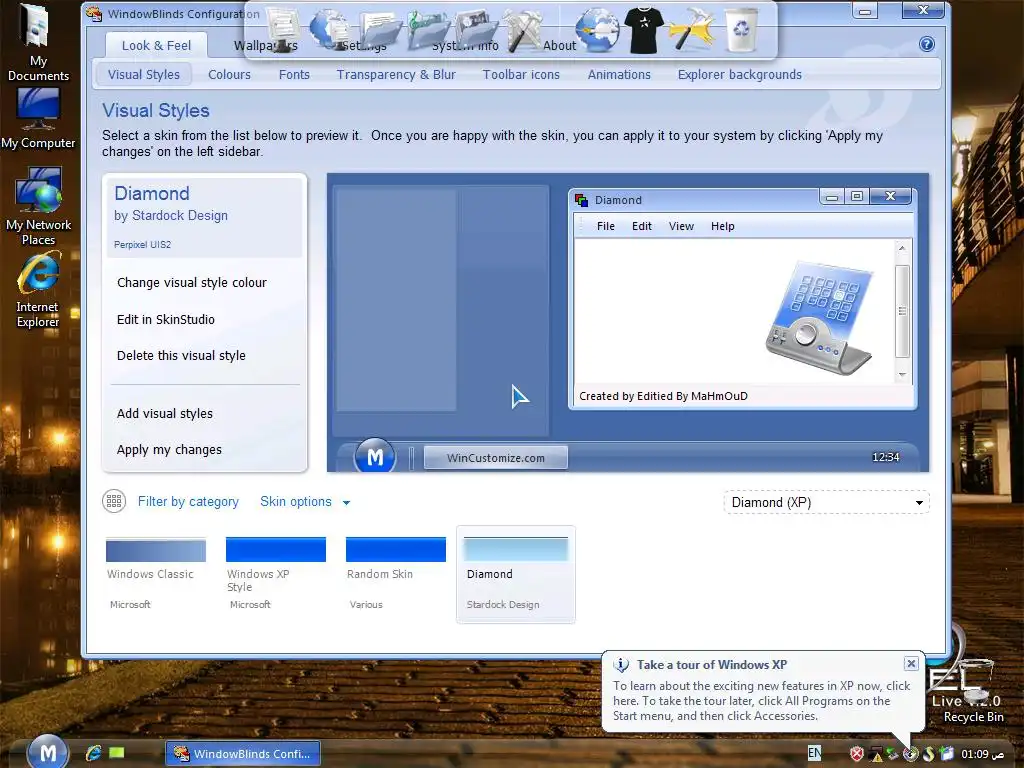Click the WindowBlinds Confi... taskbar button
This screenshot has width=1024, height=768.
tap(243, 754)
